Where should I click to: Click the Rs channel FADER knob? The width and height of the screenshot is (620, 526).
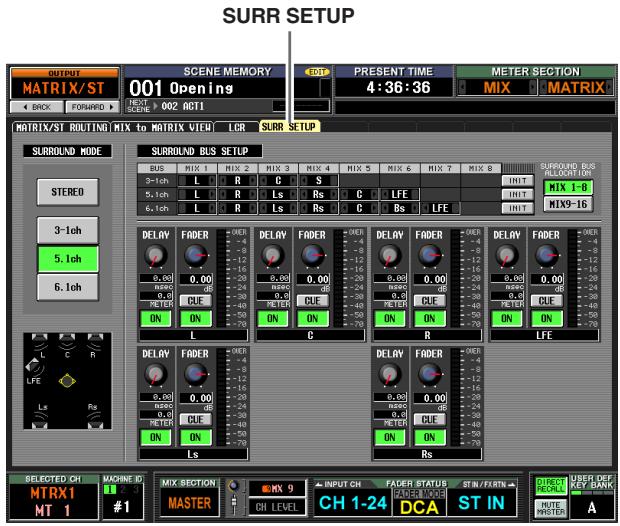(x=429, y=374)
